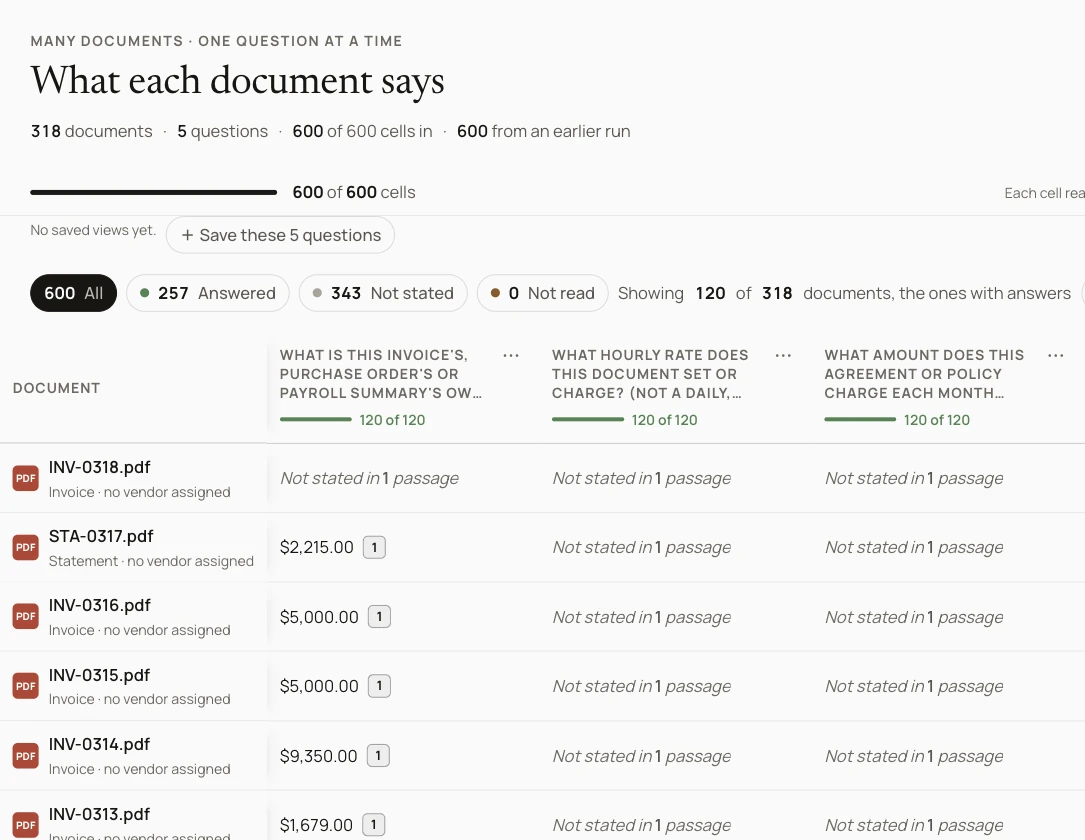The height and width of the screenshot is (840, 1085).
Task: Click the 'What is this invoice's' question header
Action: coord(381,374)
